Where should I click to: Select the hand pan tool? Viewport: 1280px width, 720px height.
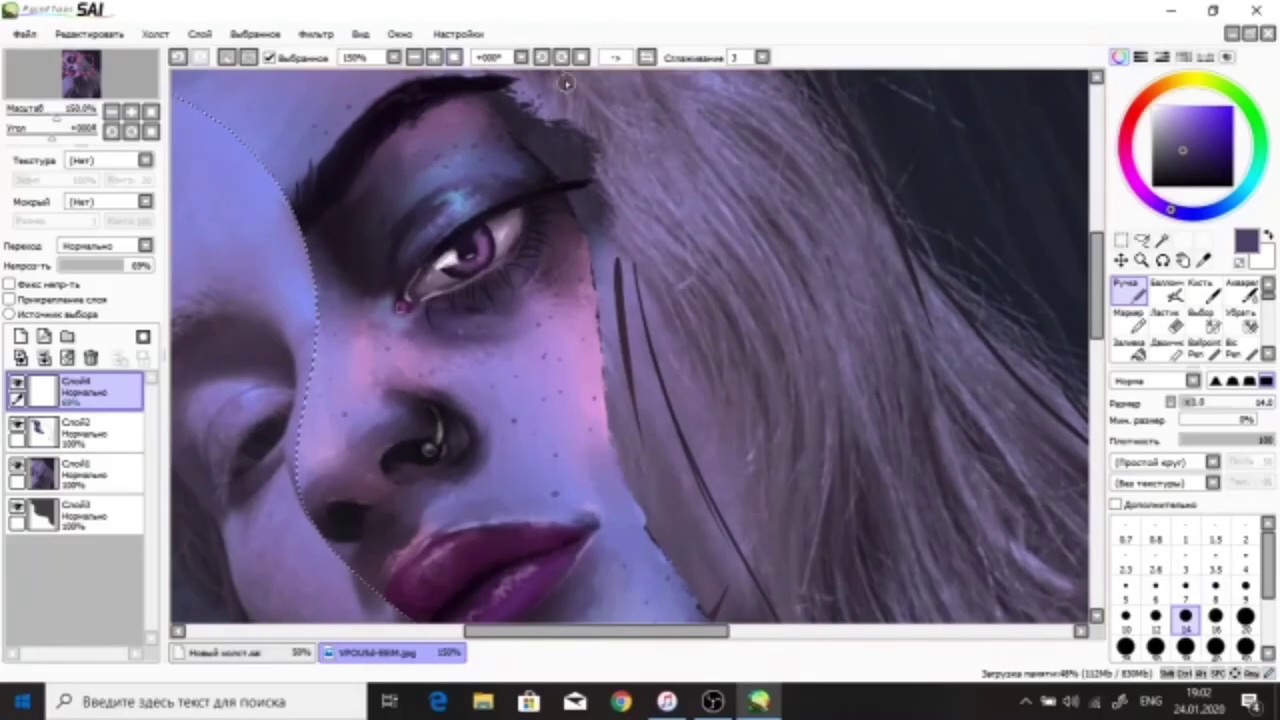(x=1184, y=261)
